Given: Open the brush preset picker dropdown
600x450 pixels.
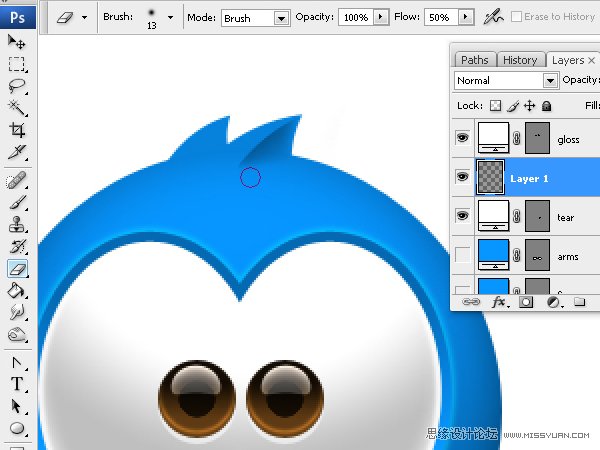Looking at the screenshot, I should (x=170, y=17).
